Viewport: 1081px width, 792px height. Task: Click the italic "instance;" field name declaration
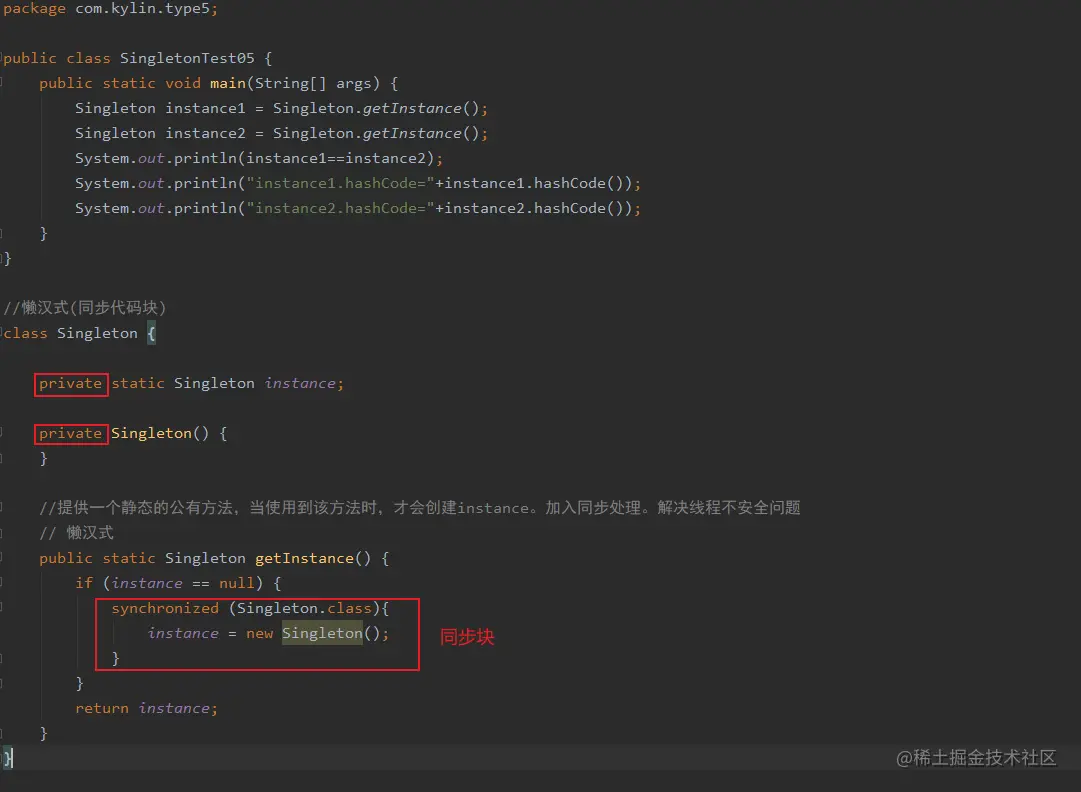click(x=304, y=383)
